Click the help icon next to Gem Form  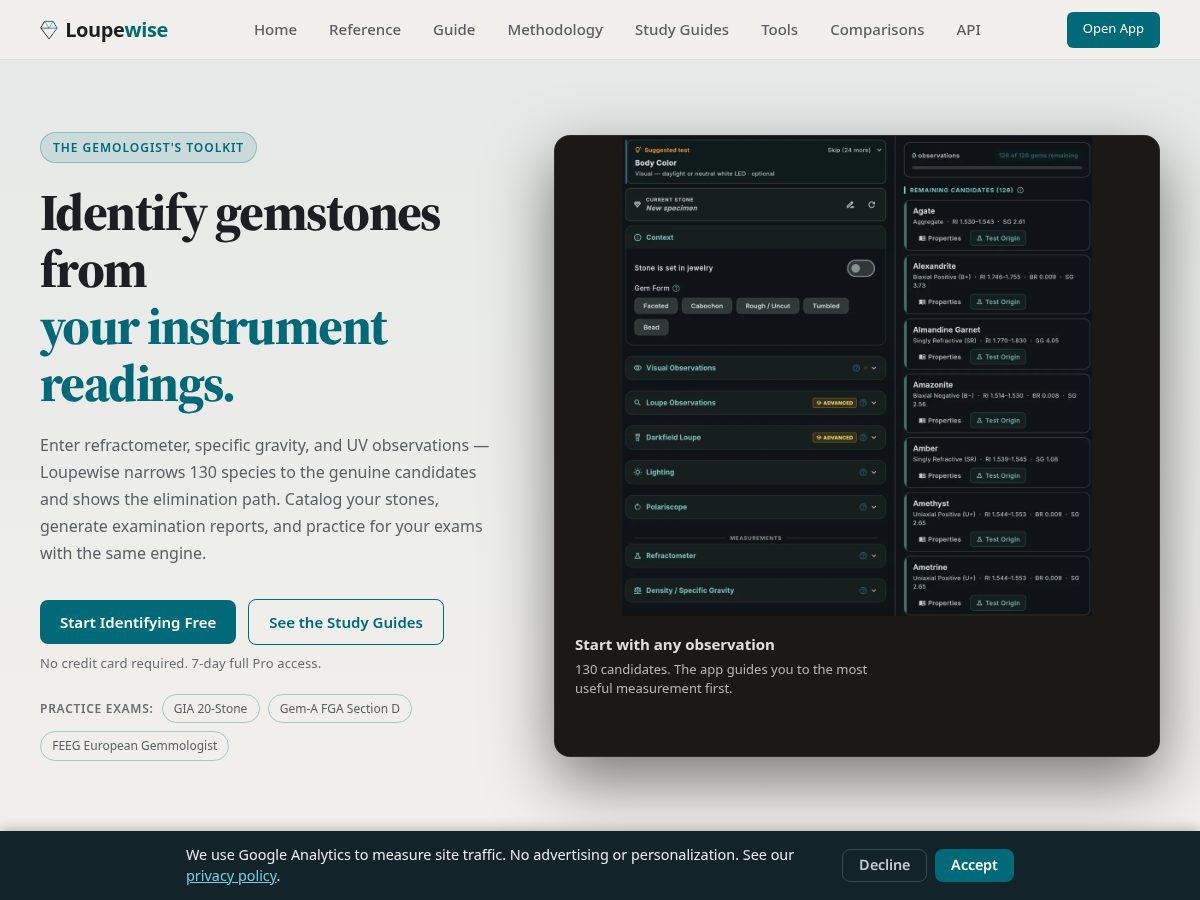(x=676, y=288)
